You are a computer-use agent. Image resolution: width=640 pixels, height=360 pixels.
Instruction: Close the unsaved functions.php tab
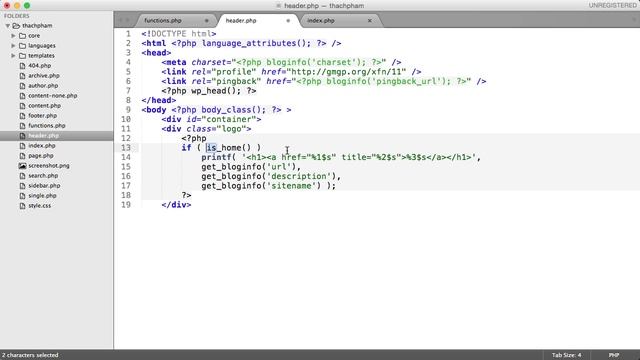(x=207, y=20)
